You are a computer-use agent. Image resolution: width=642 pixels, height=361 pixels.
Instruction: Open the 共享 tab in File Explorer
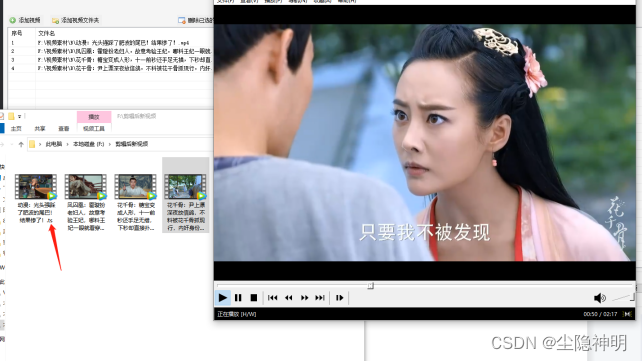tap(40, 129)
